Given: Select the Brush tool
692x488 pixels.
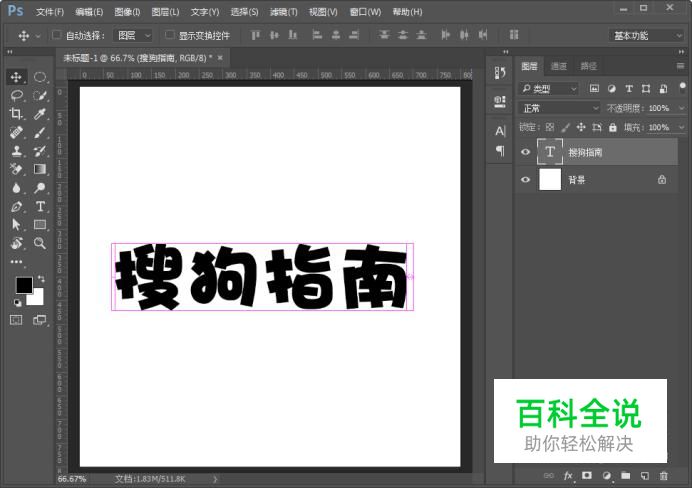Looking at the screenshot, I should pyautogui.click(x=40, y=132).
